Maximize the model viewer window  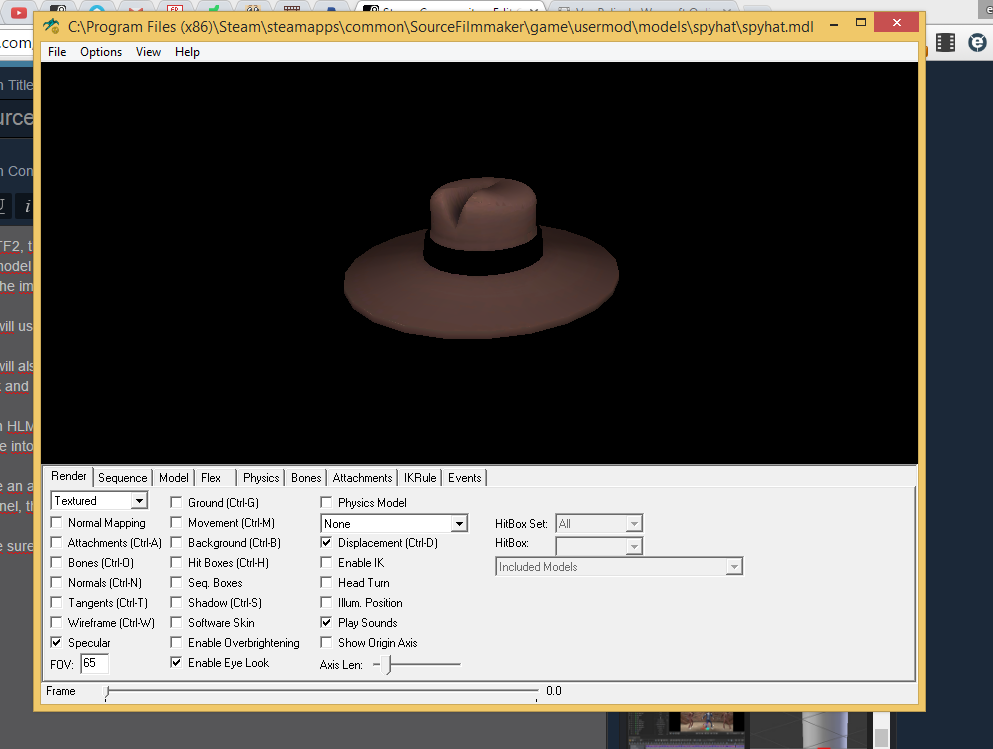click(861, 22)
